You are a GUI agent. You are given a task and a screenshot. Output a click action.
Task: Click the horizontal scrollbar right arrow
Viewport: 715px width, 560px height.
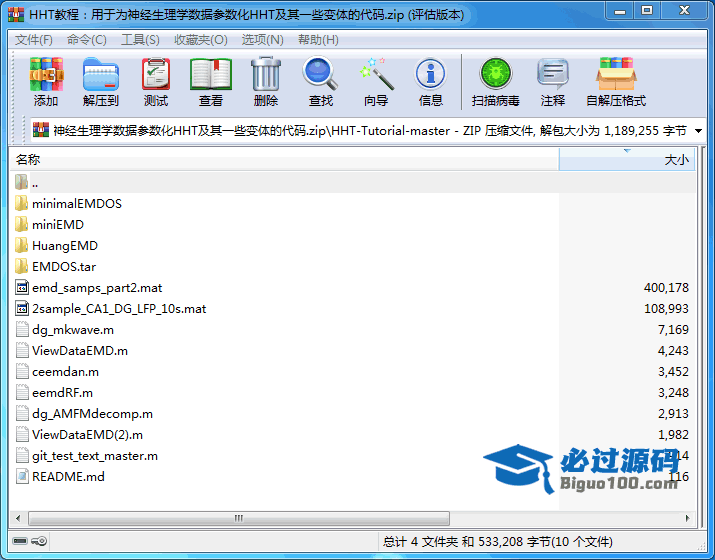click(688, 518)
